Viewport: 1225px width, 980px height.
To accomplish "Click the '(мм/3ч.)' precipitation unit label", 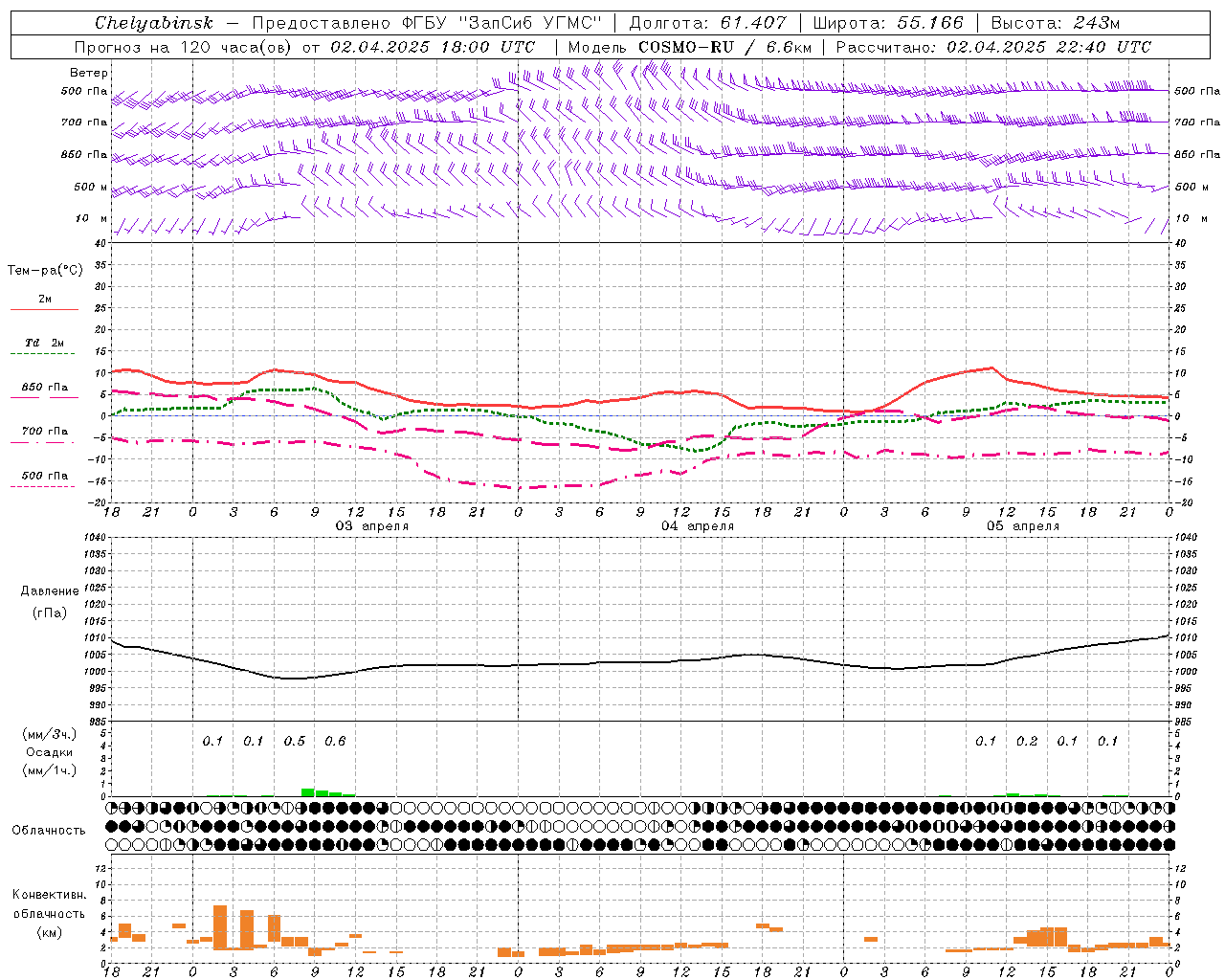I will 49,735.
